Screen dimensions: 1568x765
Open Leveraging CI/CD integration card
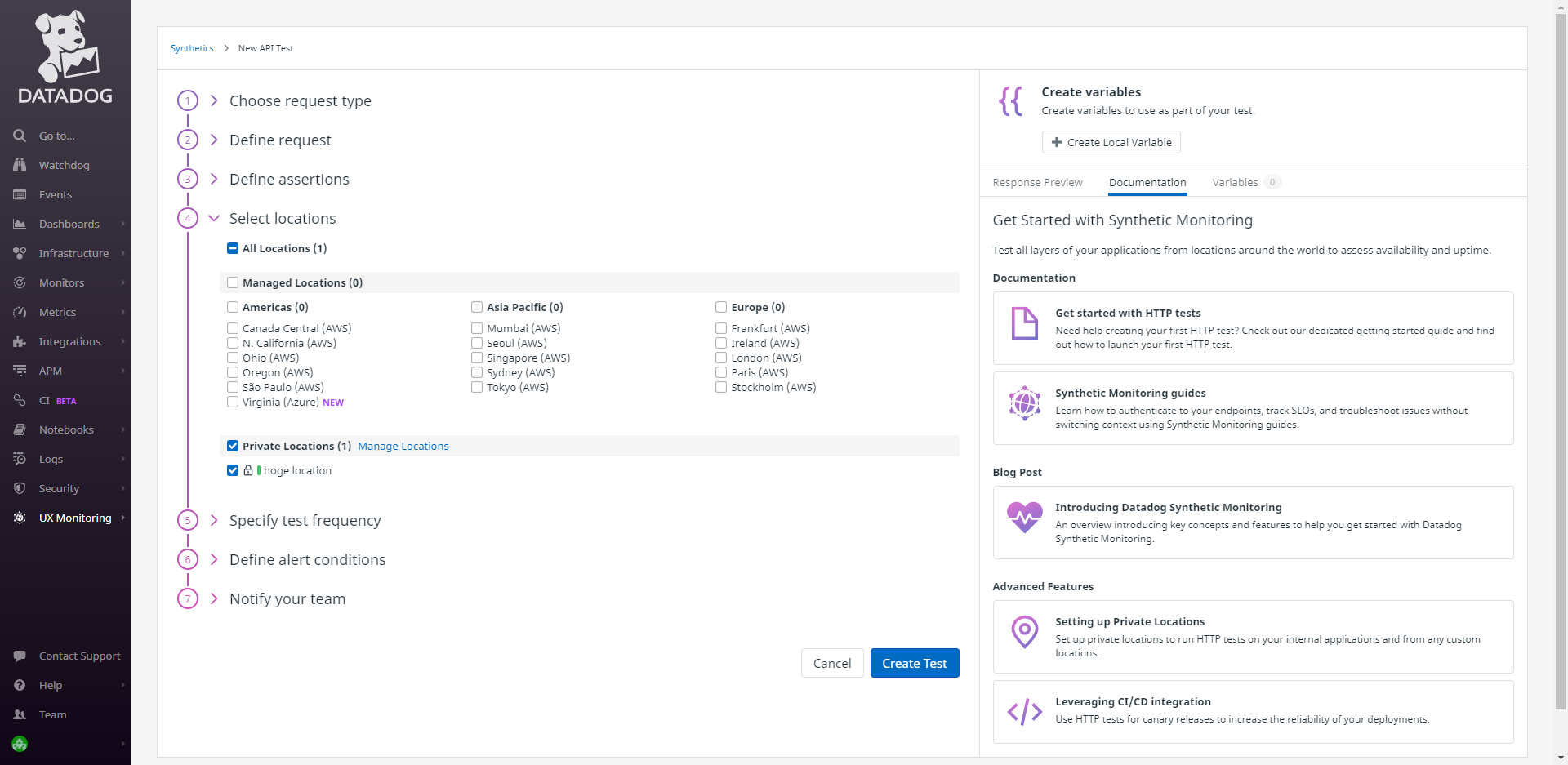point(1253,712)
